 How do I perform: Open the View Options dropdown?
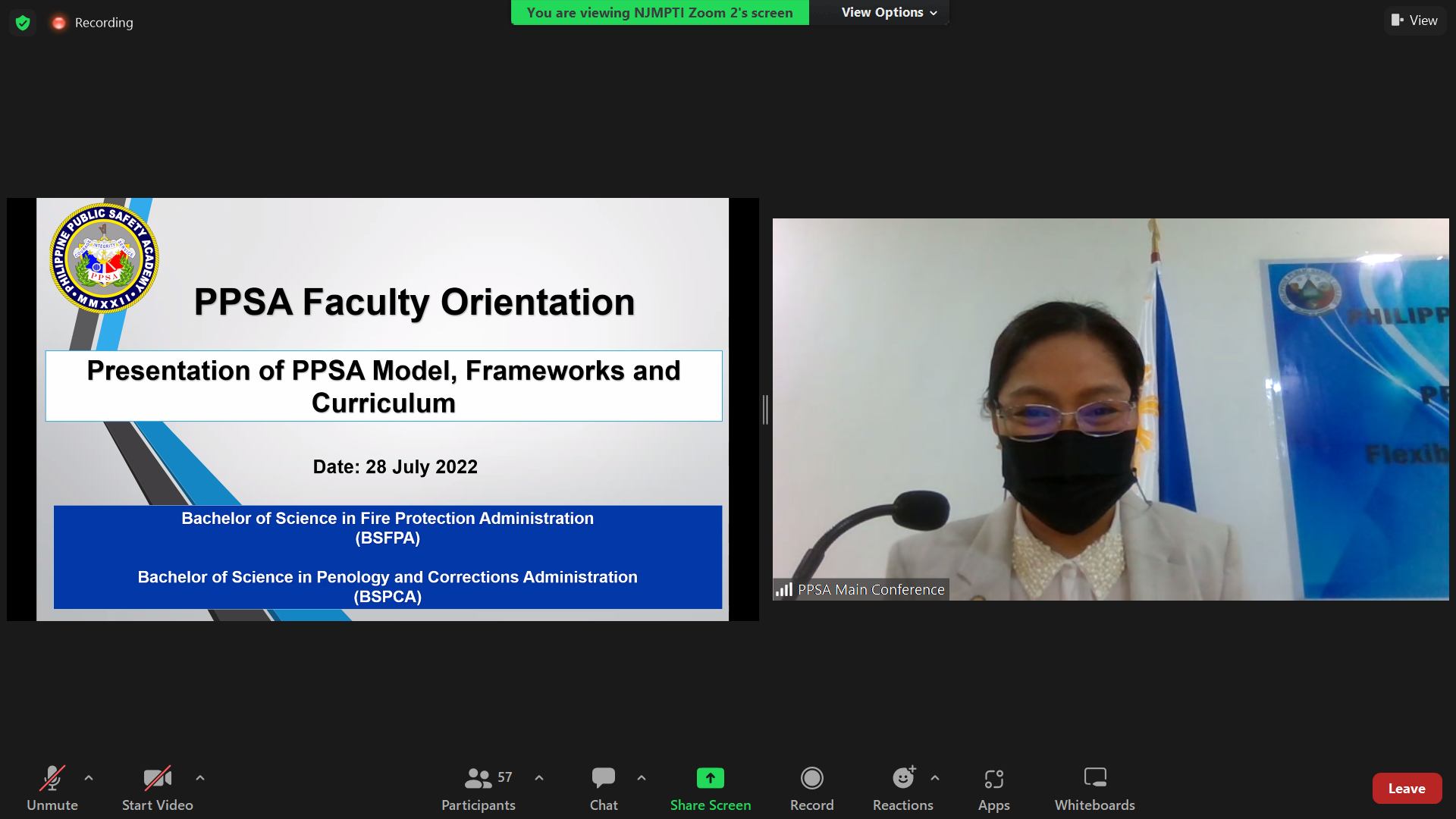889,13
